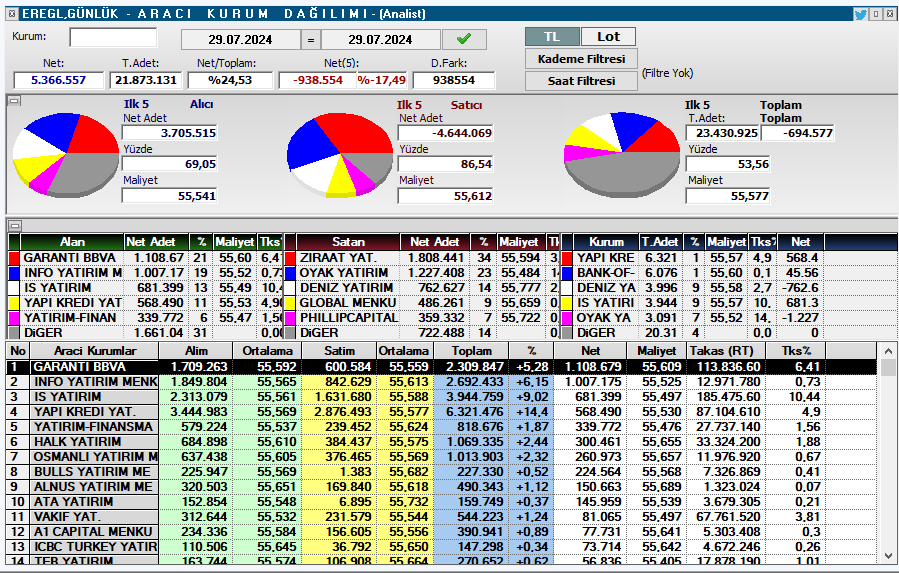Screen dimensions: 899x573
Task: Click sellers Net Adet value -4.644.069
Action: pyautogui.click(x=445, y=133)
